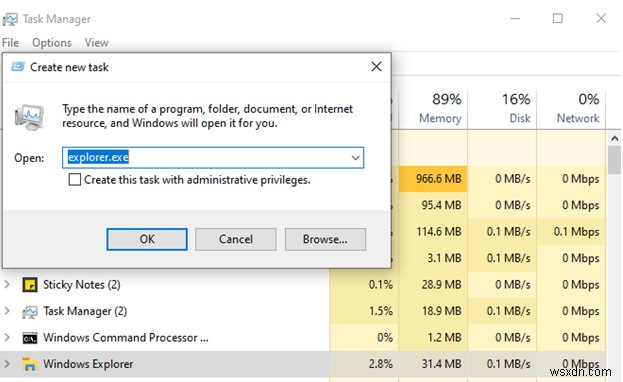This screenshot has width=623, height=382.
Task: Click the explorer.exe input field
Action: [x=213, y=158]
